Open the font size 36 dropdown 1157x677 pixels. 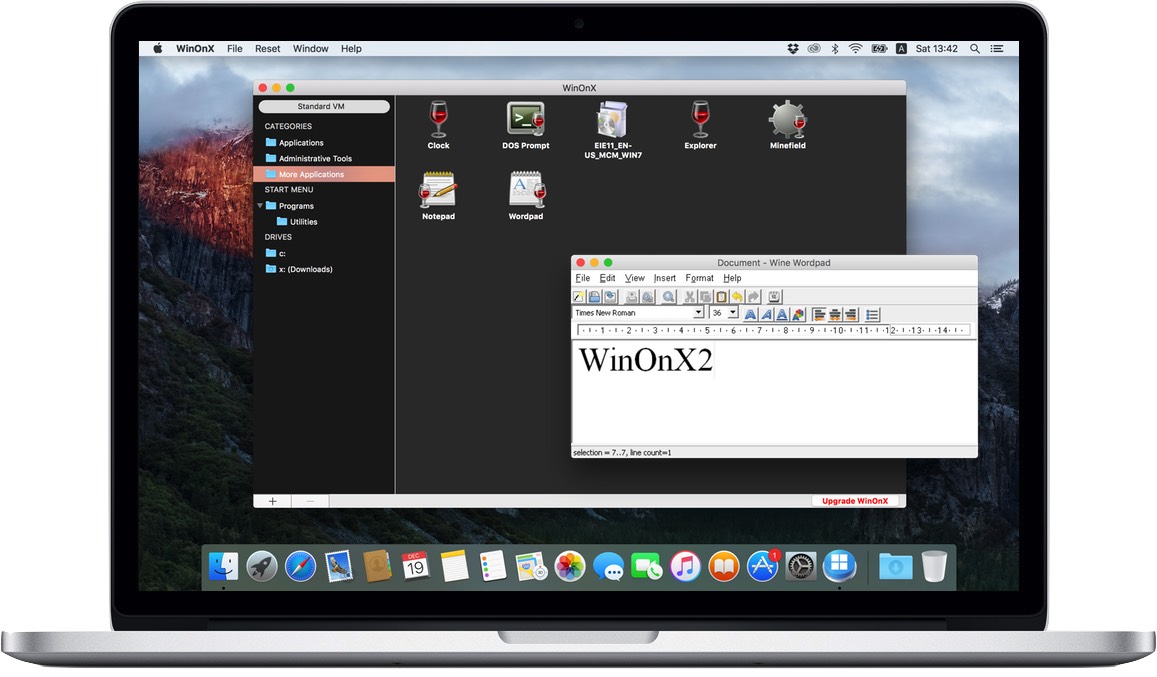click(x=733, y=312)
